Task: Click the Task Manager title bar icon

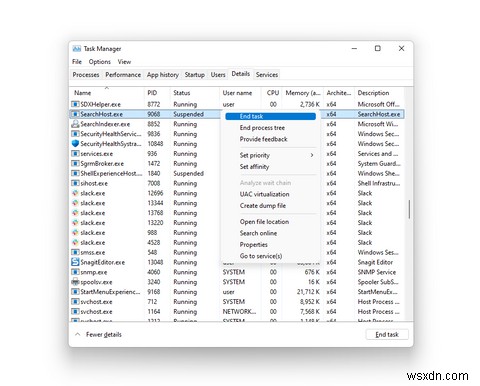Action: tap(76, 49)
